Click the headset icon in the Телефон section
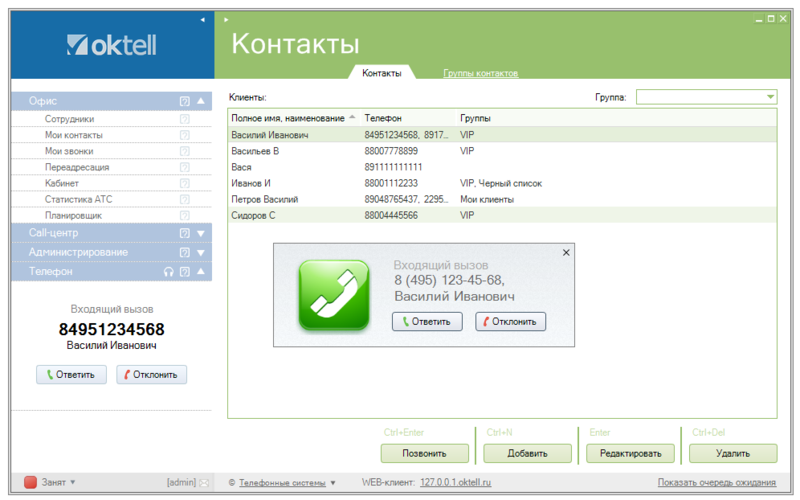The height and width of the screenshot is (500, 800). pos(169,271)
